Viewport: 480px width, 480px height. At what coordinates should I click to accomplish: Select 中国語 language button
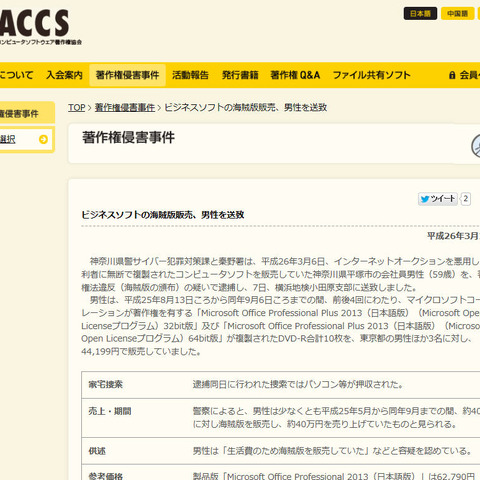[x=457, y=14]
